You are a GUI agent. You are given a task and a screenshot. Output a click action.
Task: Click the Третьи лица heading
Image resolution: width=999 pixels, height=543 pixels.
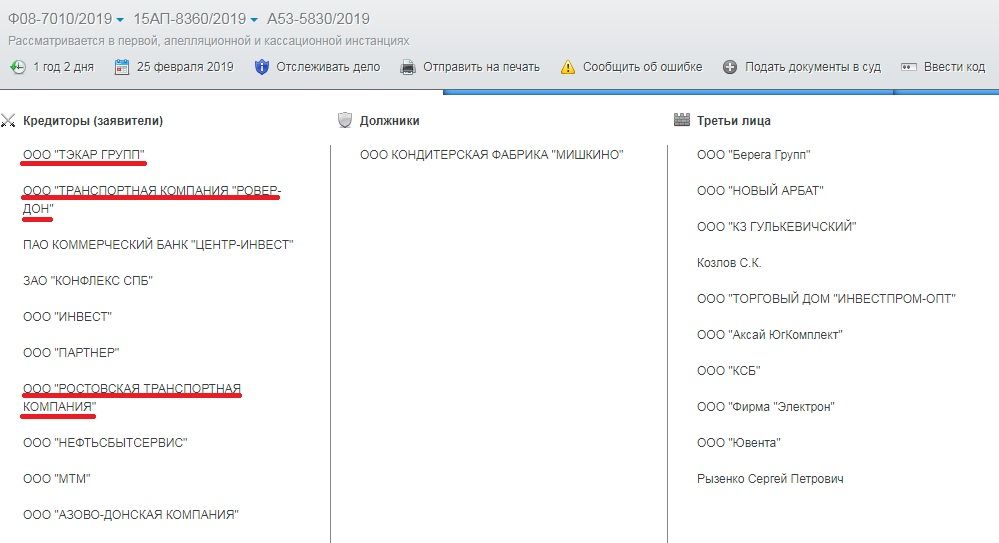(734, 120)
